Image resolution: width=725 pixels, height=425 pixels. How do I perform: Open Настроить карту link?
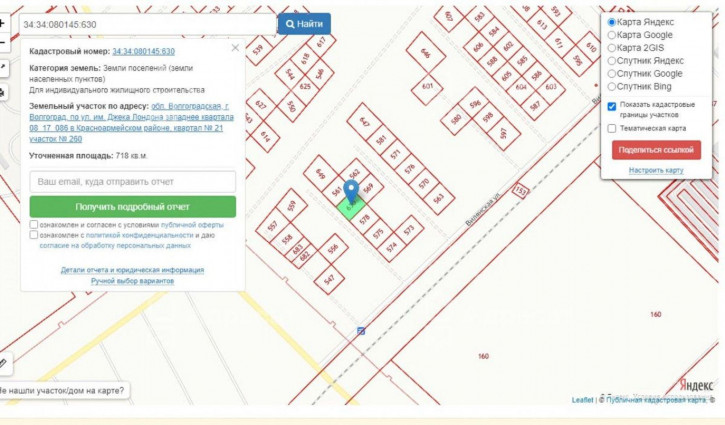(656, 171)
